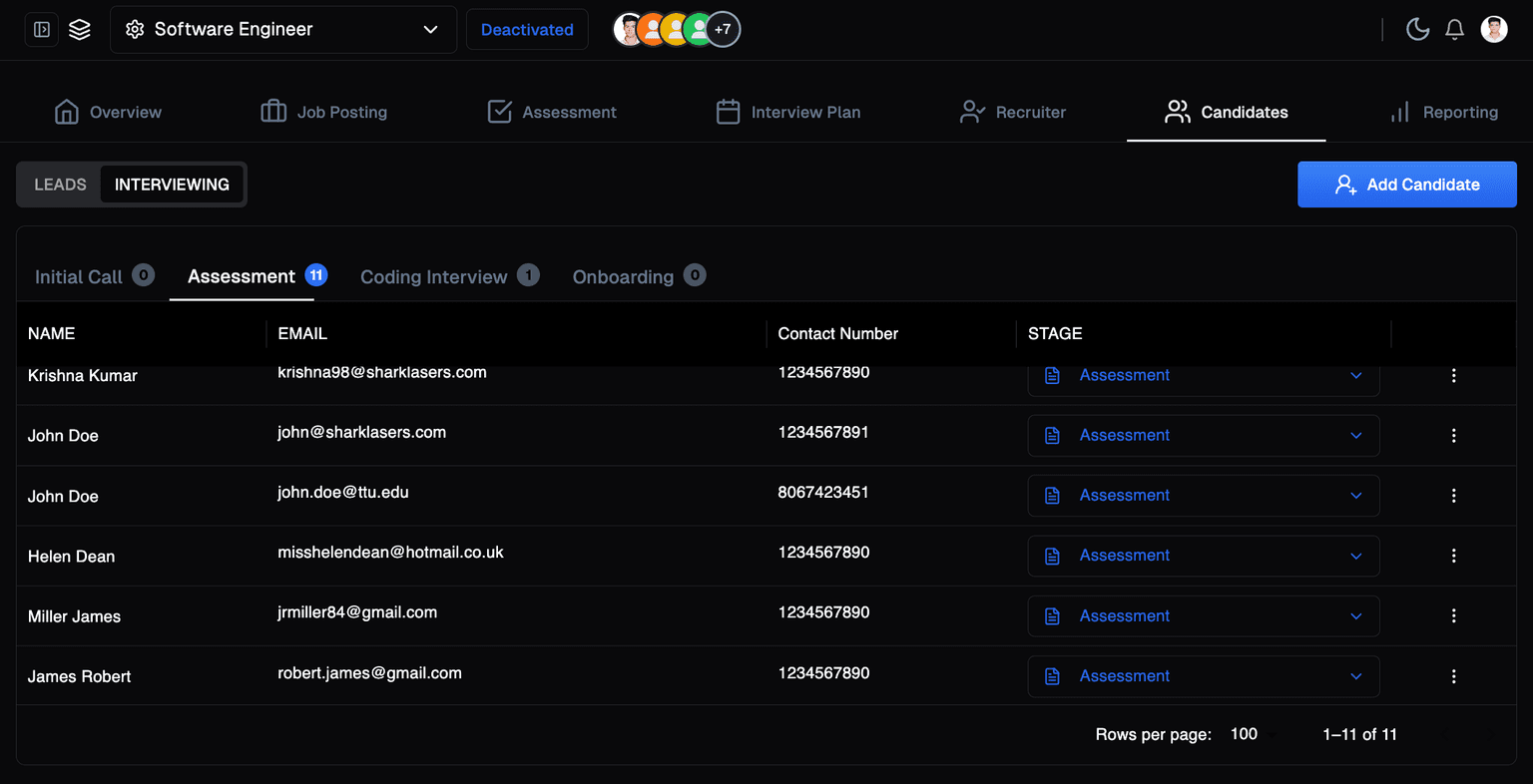The width and height of the screenshot is (1533, 784).
Task: Toggle the sidebar panel icon
Action: coord(42,30)
